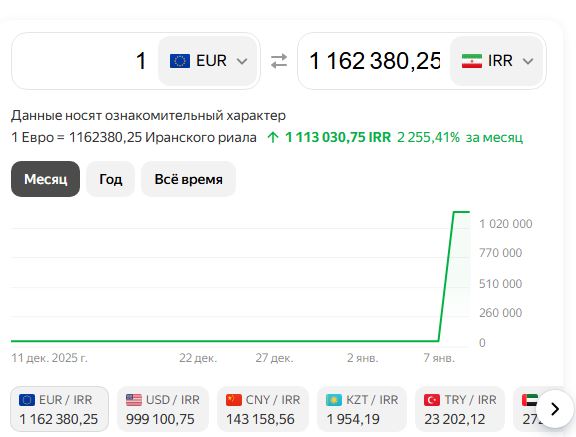Switch chart to Всё время period
Screen dimensions: 576x437
[x=188, y=179]
